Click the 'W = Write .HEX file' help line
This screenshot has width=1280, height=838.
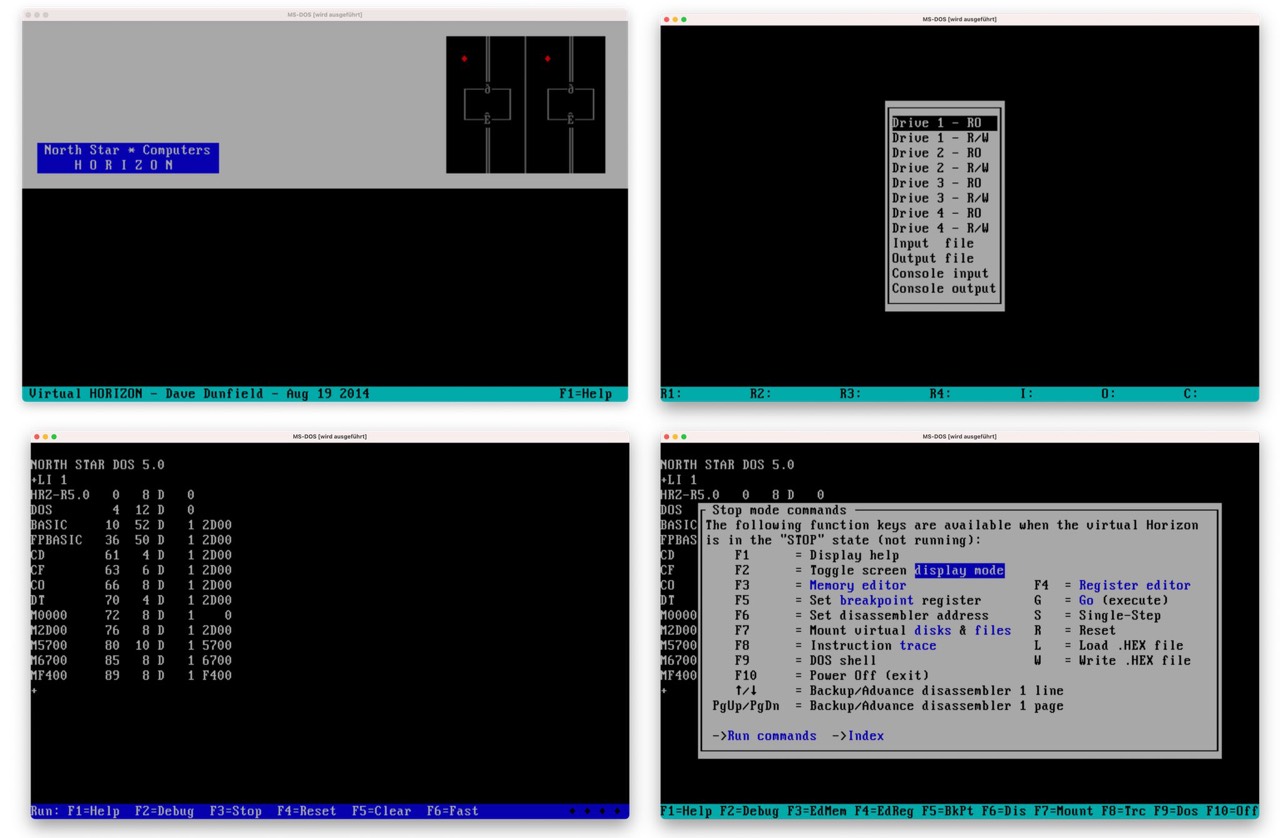1113,660
